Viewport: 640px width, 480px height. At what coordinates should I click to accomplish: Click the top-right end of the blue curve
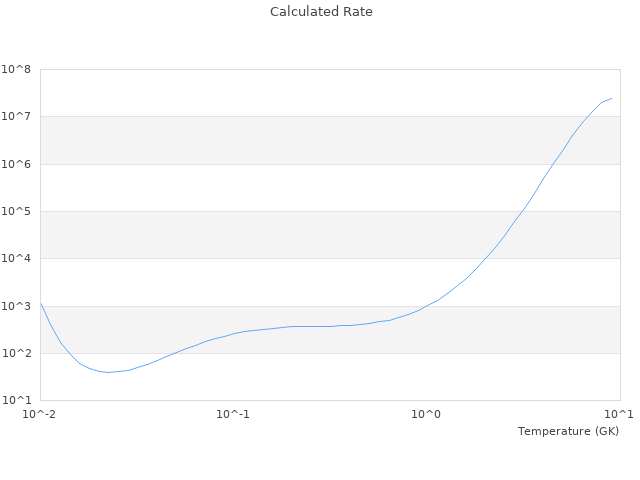[x=611, y=98]
